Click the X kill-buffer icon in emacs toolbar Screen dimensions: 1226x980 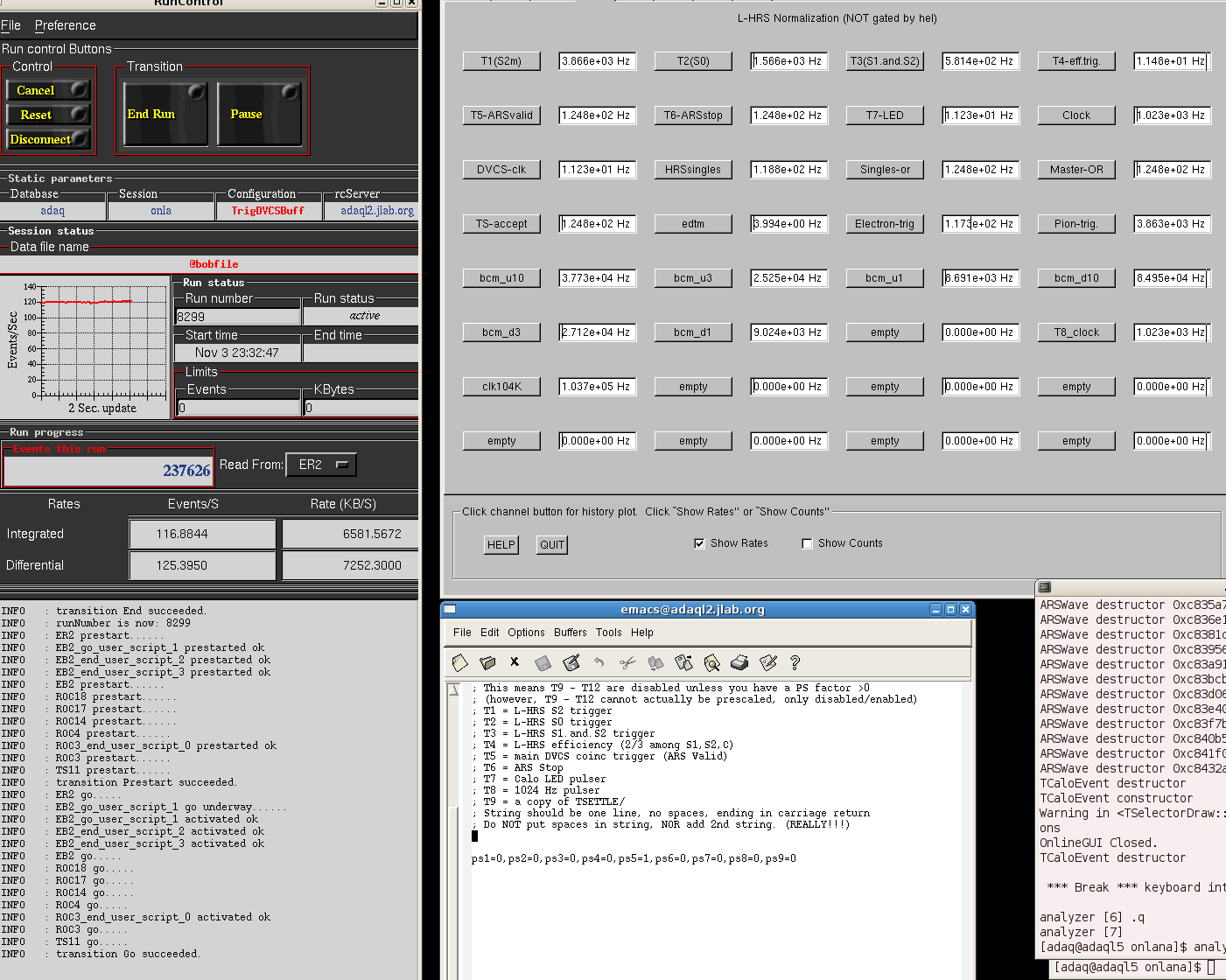pyautogui.click(x=515, y=662)
